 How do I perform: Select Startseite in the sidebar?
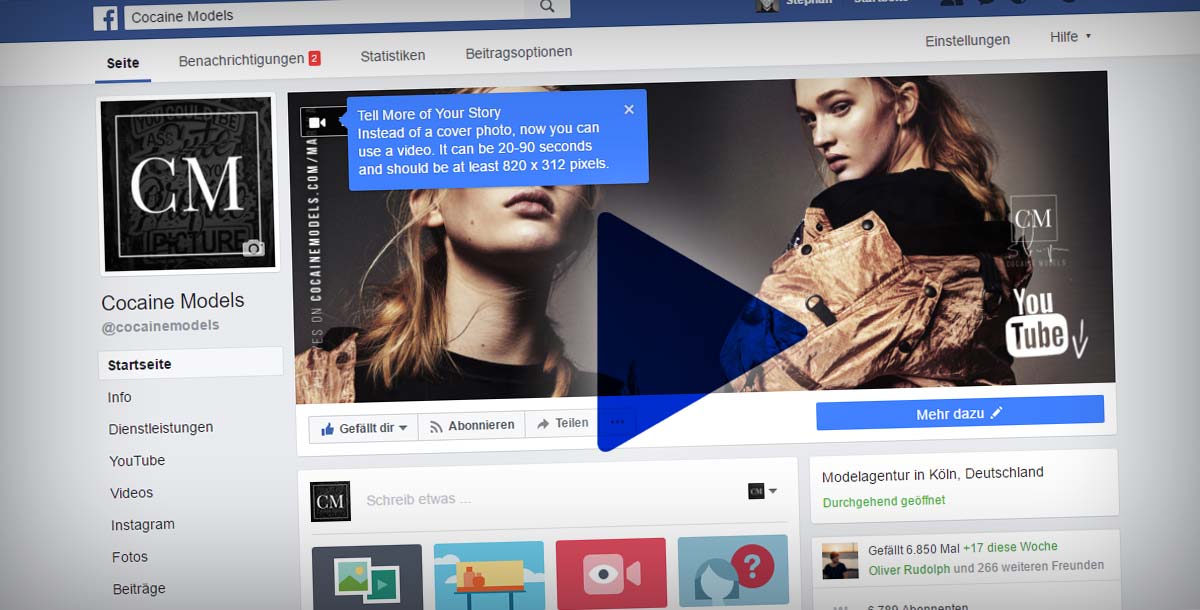pyautogui.click(x=191, y=364)
